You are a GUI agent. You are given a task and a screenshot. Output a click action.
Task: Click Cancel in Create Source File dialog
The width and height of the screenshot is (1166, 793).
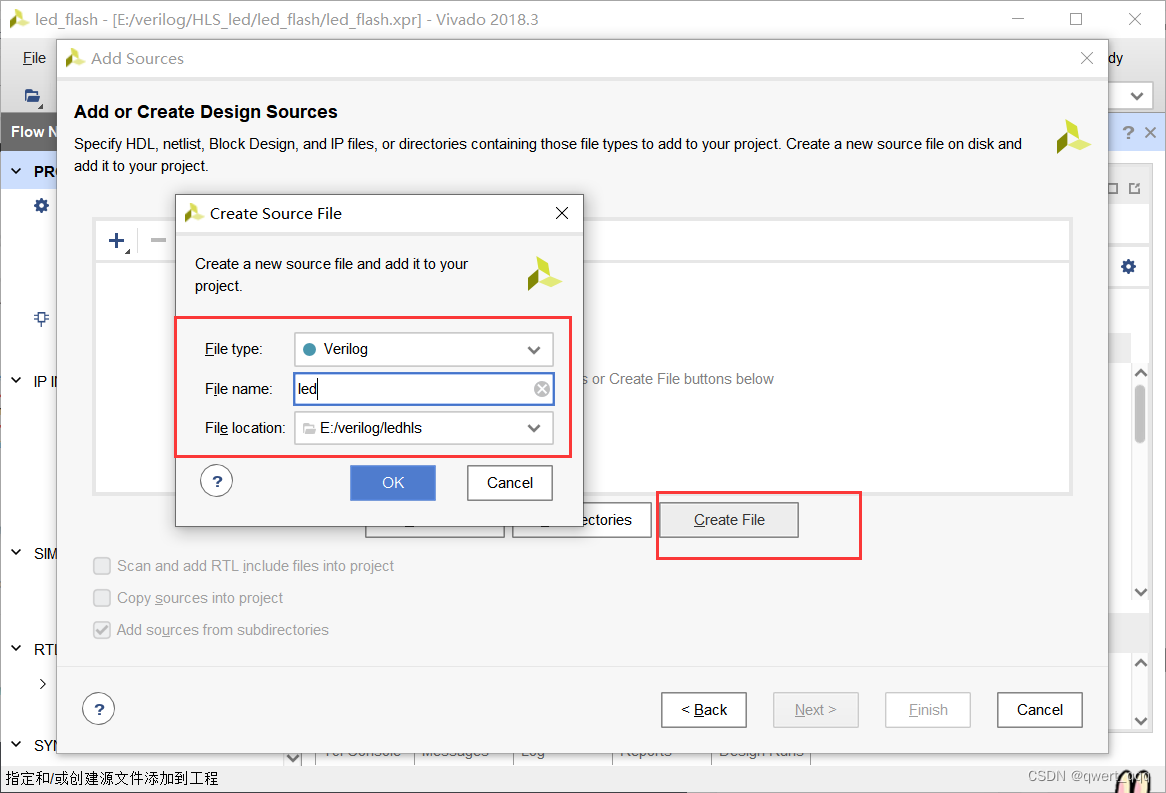coord(510,483)
